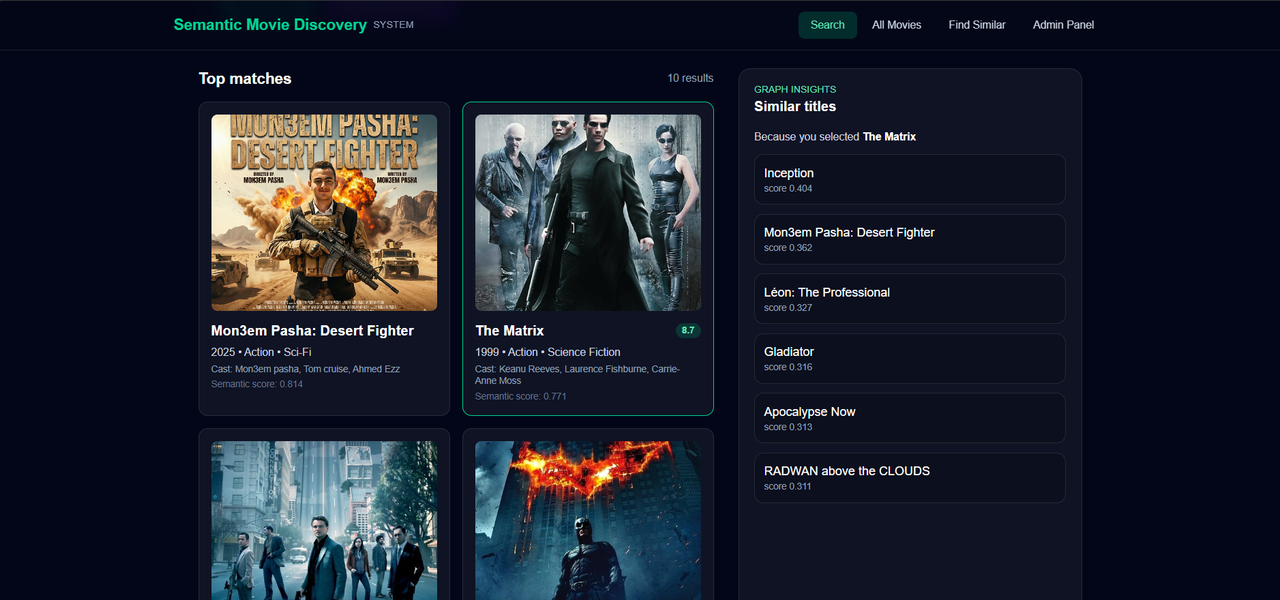Click 1999 • Action • Science Fiction text
Image resolution: width=1280 pixels, height=600 pixels.
tap(548, 352)
